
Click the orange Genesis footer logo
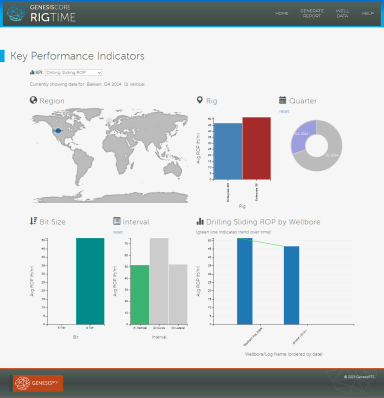click(x=38, y=383)
